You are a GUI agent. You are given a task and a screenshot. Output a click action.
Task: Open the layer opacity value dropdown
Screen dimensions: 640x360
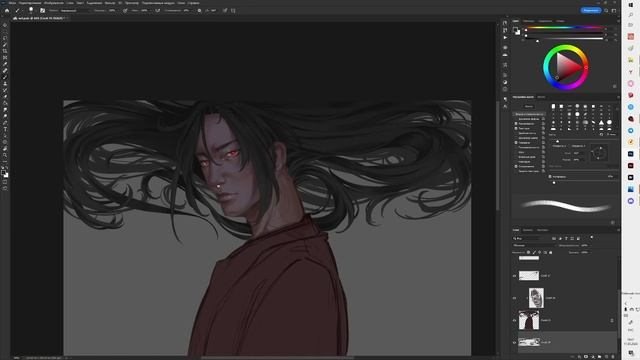tap(587, 245)
